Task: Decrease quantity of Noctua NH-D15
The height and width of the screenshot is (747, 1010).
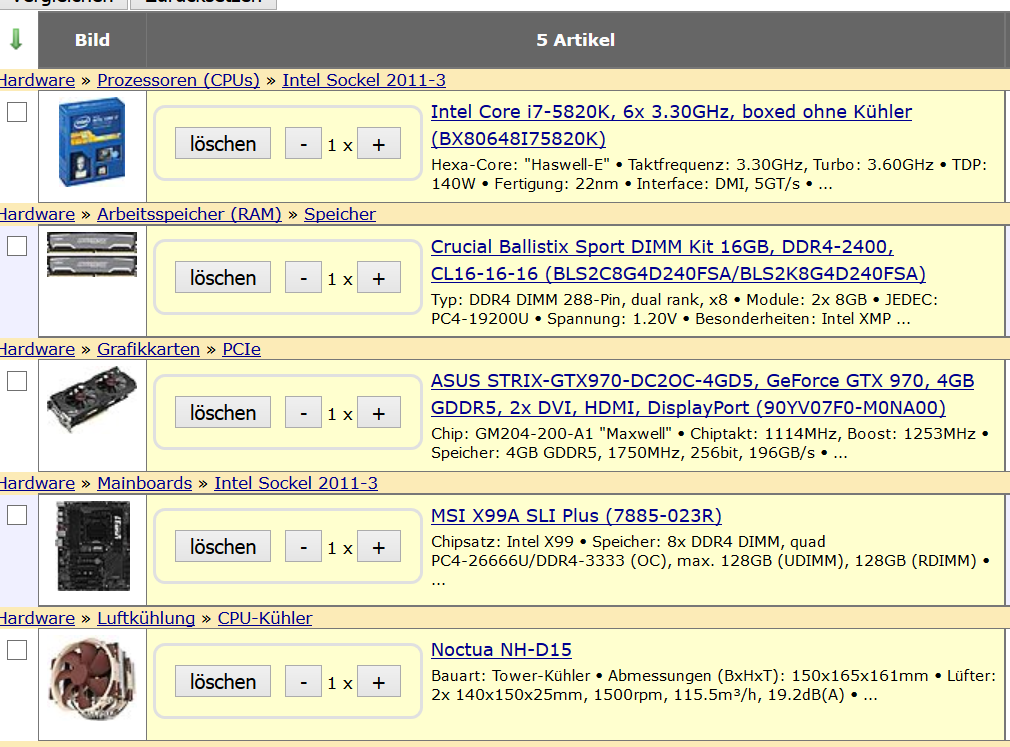Action: [303, 682]
